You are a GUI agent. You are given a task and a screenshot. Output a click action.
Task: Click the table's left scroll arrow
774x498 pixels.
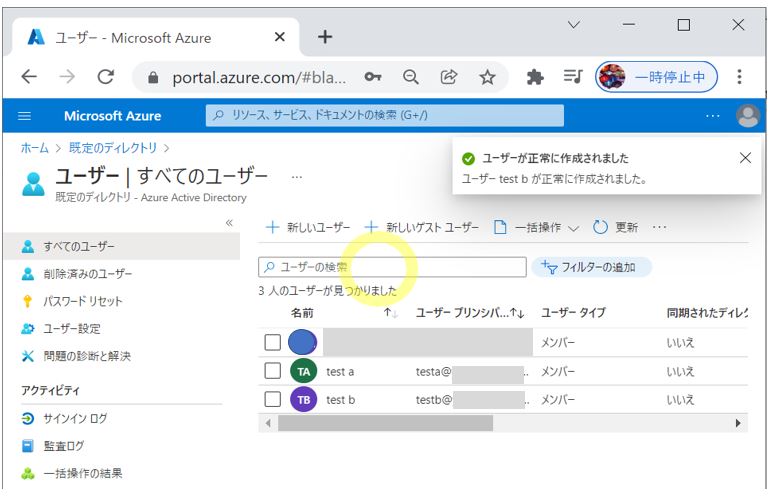tap(268, 423)
